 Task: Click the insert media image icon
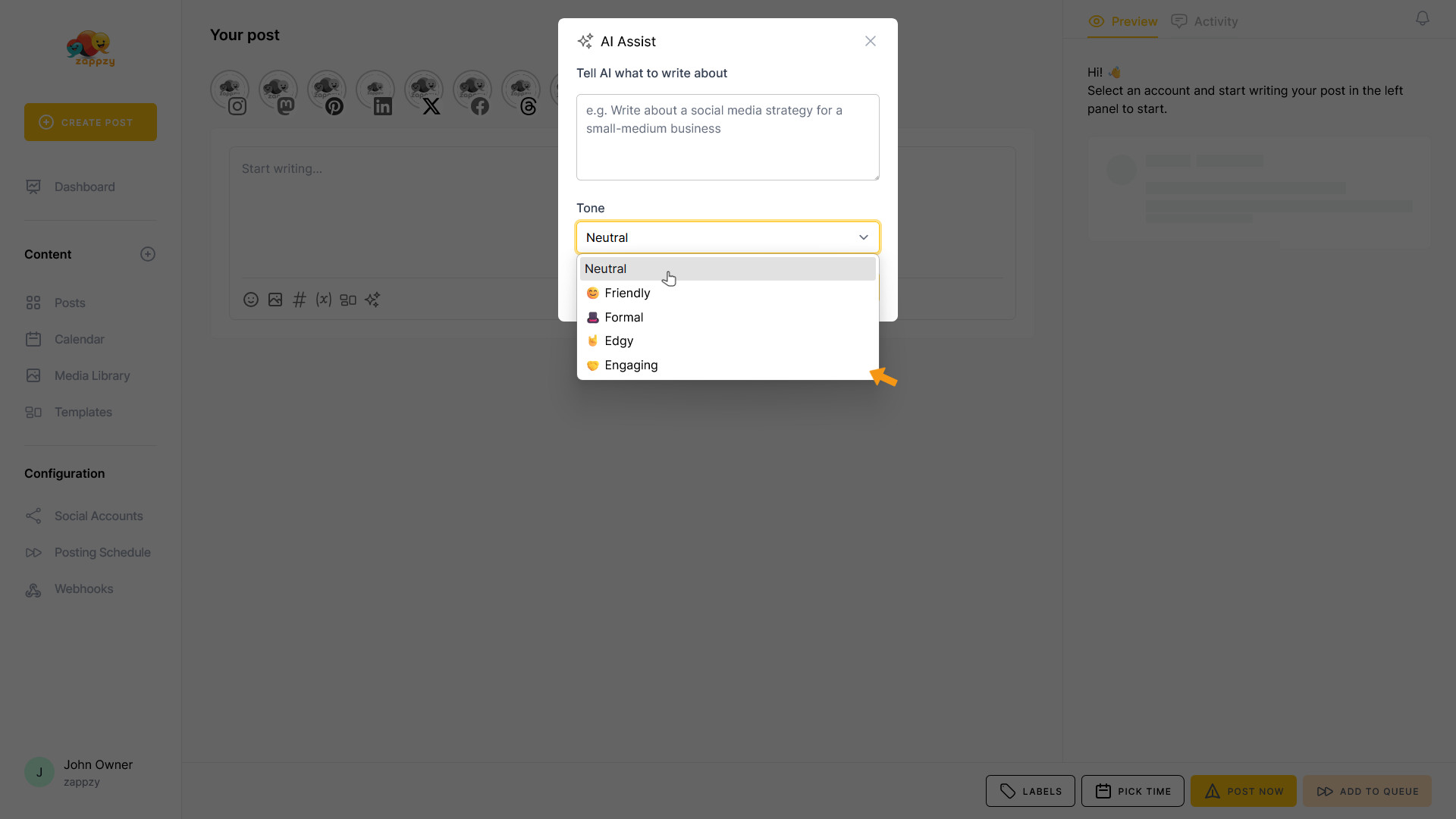[275, 300]
